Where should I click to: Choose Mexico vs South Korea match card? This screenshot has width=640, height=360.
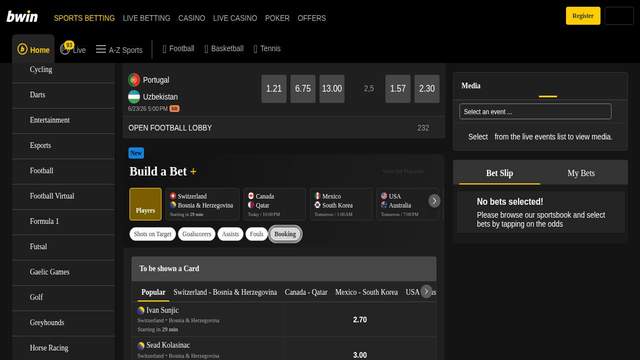pos(341,204)
